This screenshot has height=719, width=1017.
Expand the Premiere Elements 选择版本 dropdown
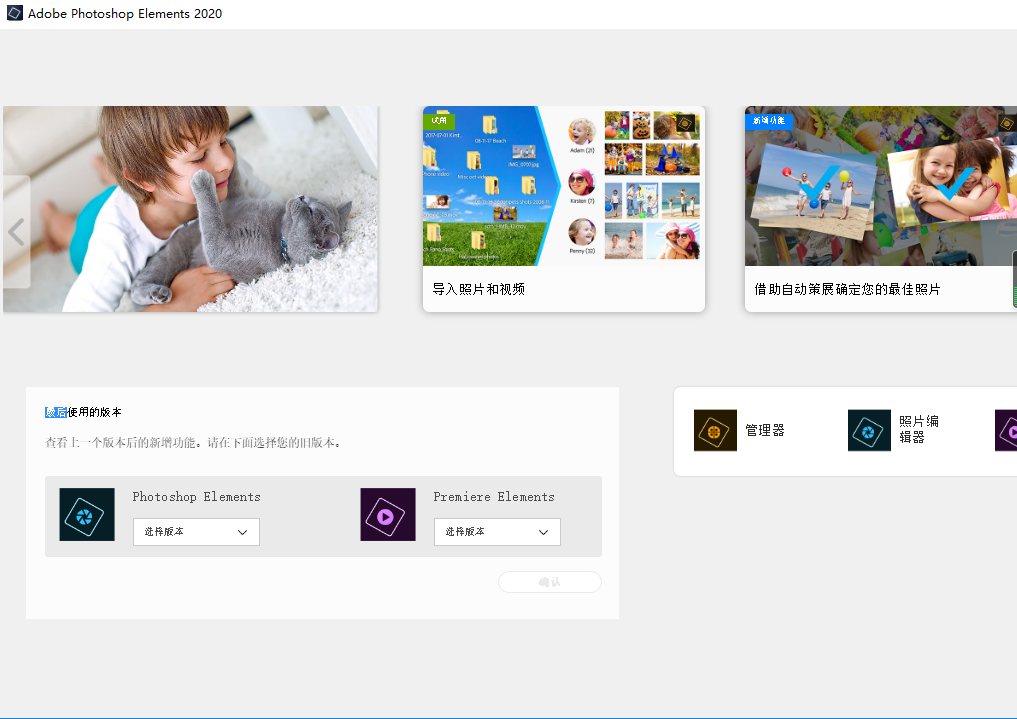pyautogui.click(x=497, y=532)
